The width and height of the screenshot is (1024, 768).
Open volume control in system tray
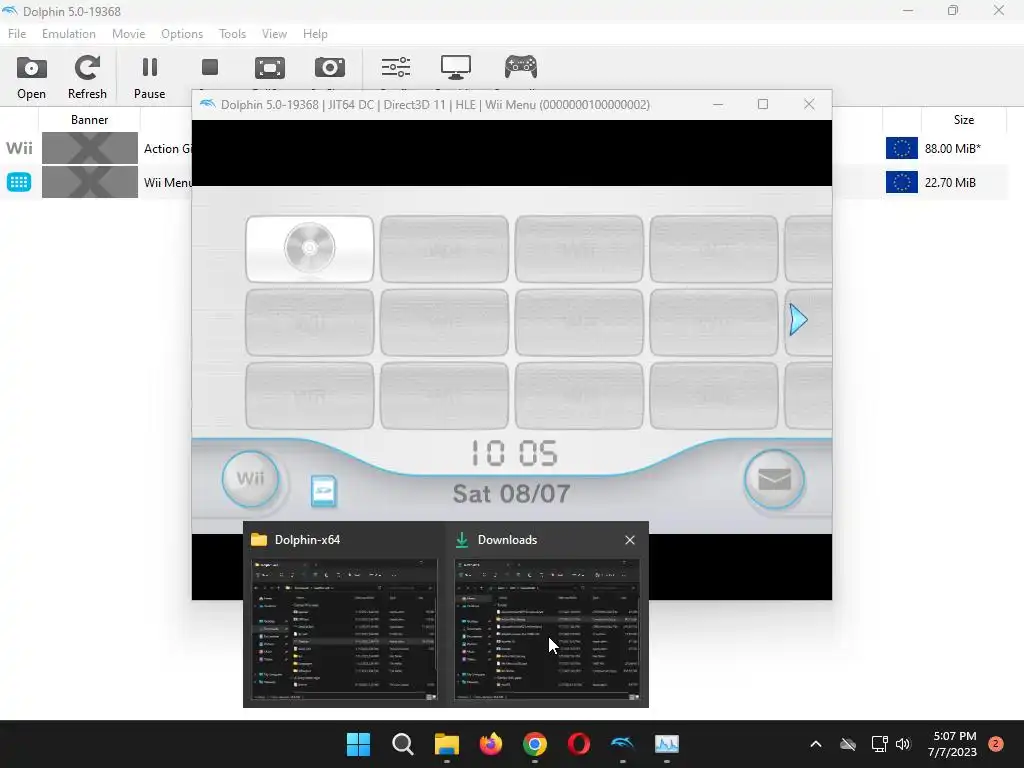[x=903, y=744]
